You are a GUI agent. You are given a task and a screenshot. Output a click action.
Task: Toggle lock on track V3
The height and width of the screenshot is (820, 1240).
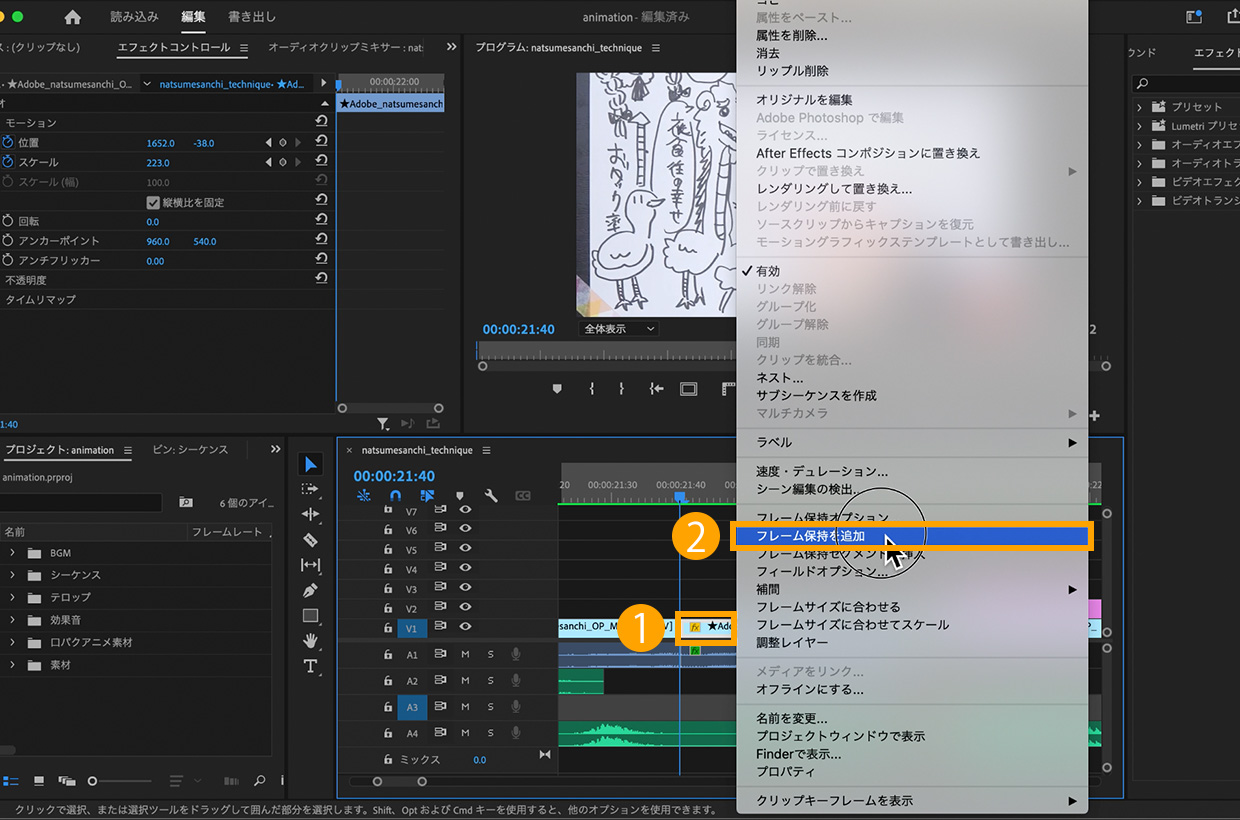(388, 589)
